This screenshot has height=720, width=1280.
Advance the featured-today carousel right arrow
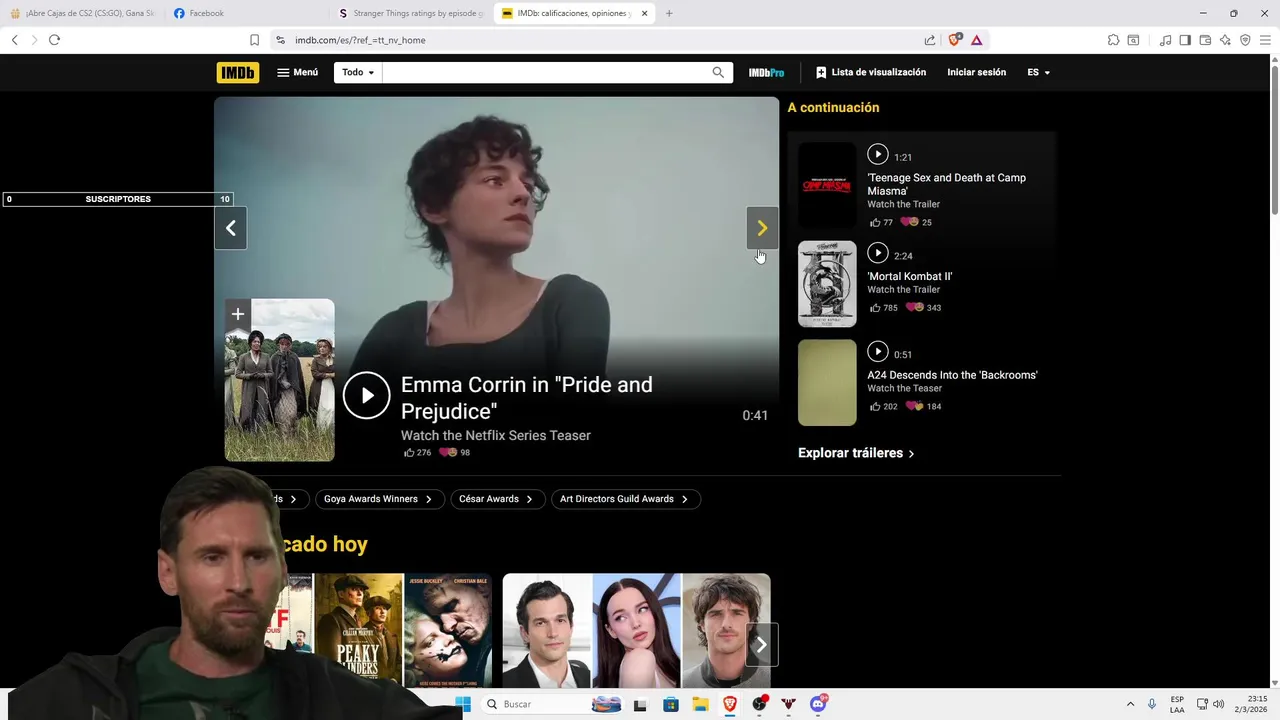[x=761, y=645]
